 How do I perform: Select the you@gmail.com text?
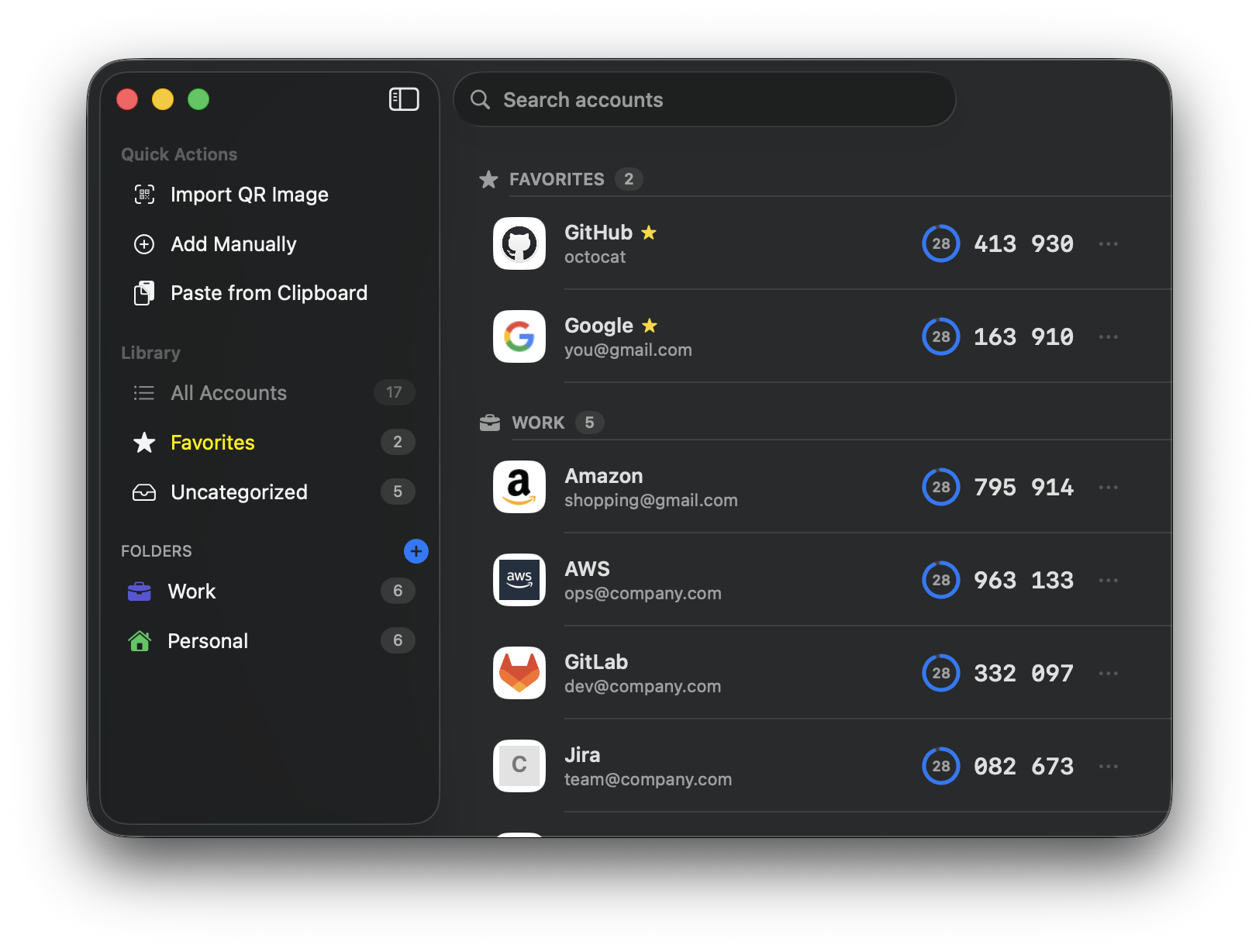628,350
